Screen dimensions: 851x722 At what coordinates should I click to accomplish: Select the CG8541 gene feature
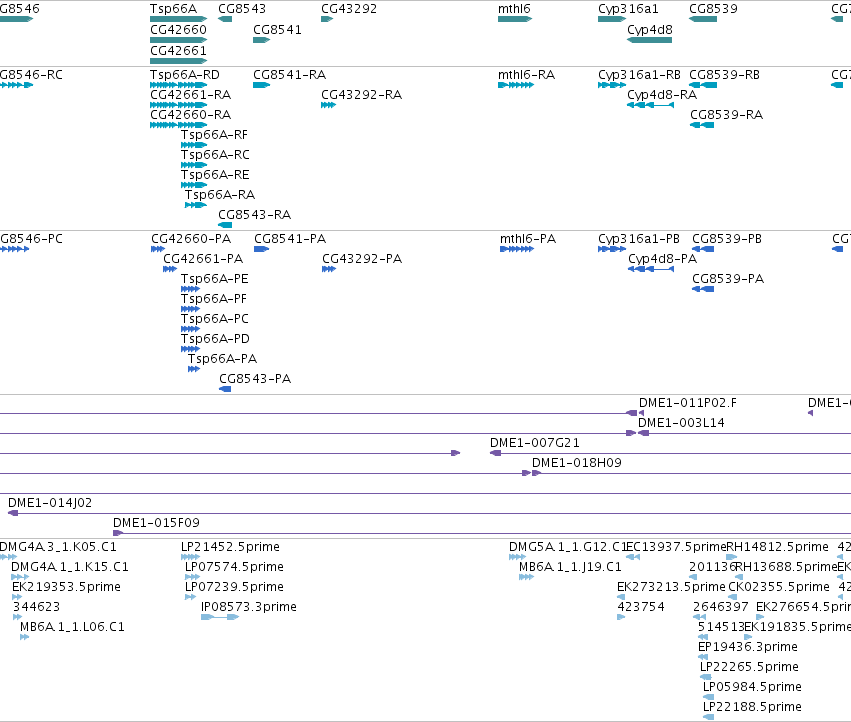[262, 40]
